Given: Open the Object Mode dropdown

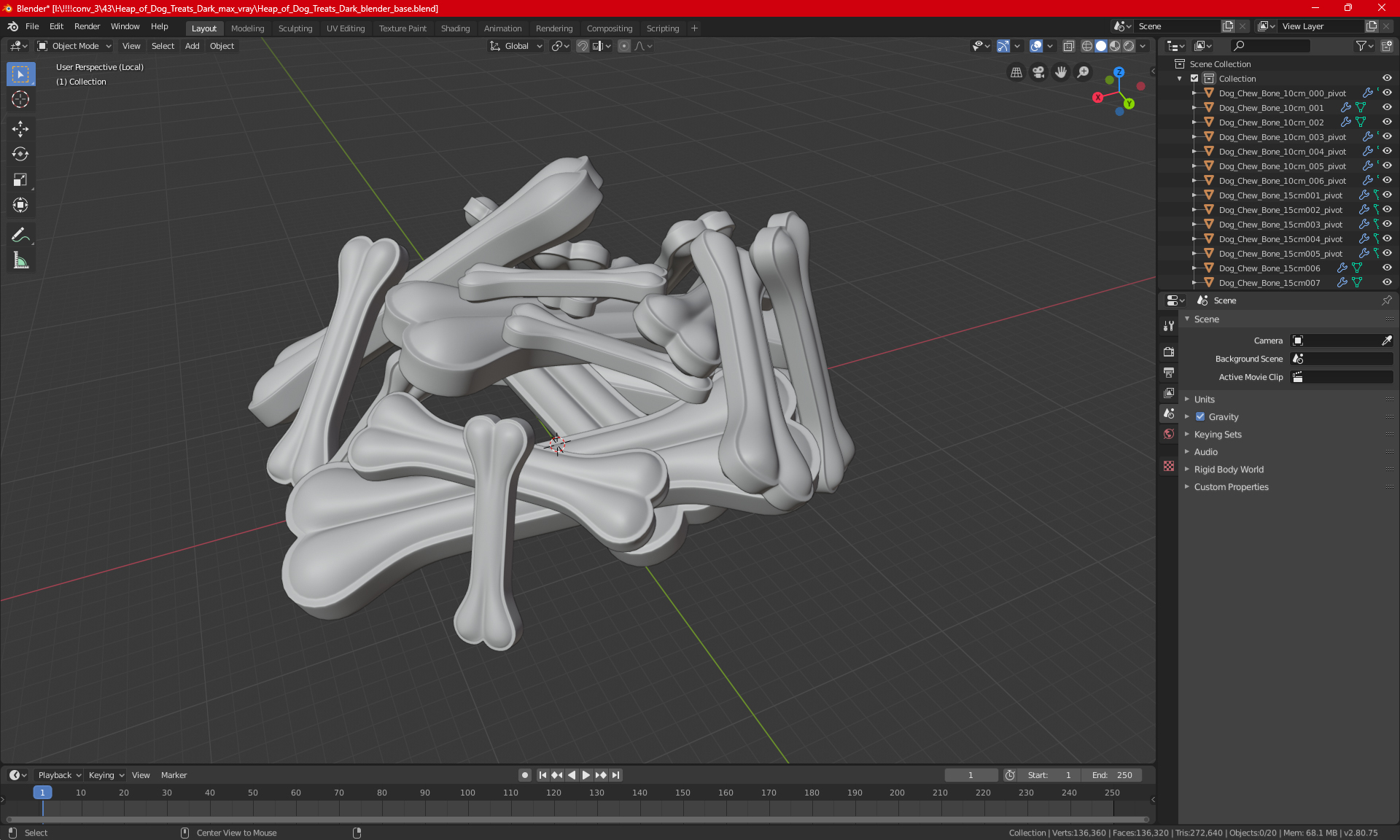Looking at the screenshot, I should click(74, 46).
